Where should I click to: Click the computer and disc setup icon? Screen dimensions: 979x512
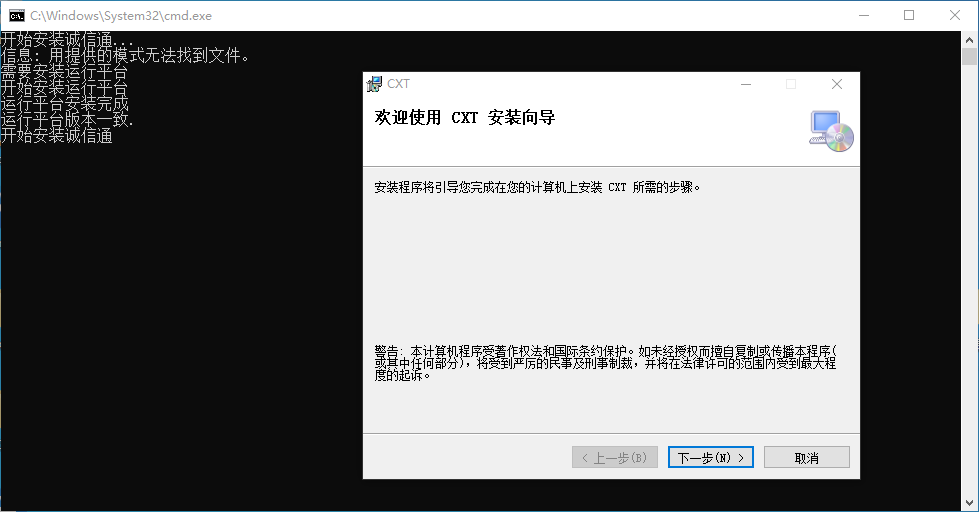[x=831, y=131]
